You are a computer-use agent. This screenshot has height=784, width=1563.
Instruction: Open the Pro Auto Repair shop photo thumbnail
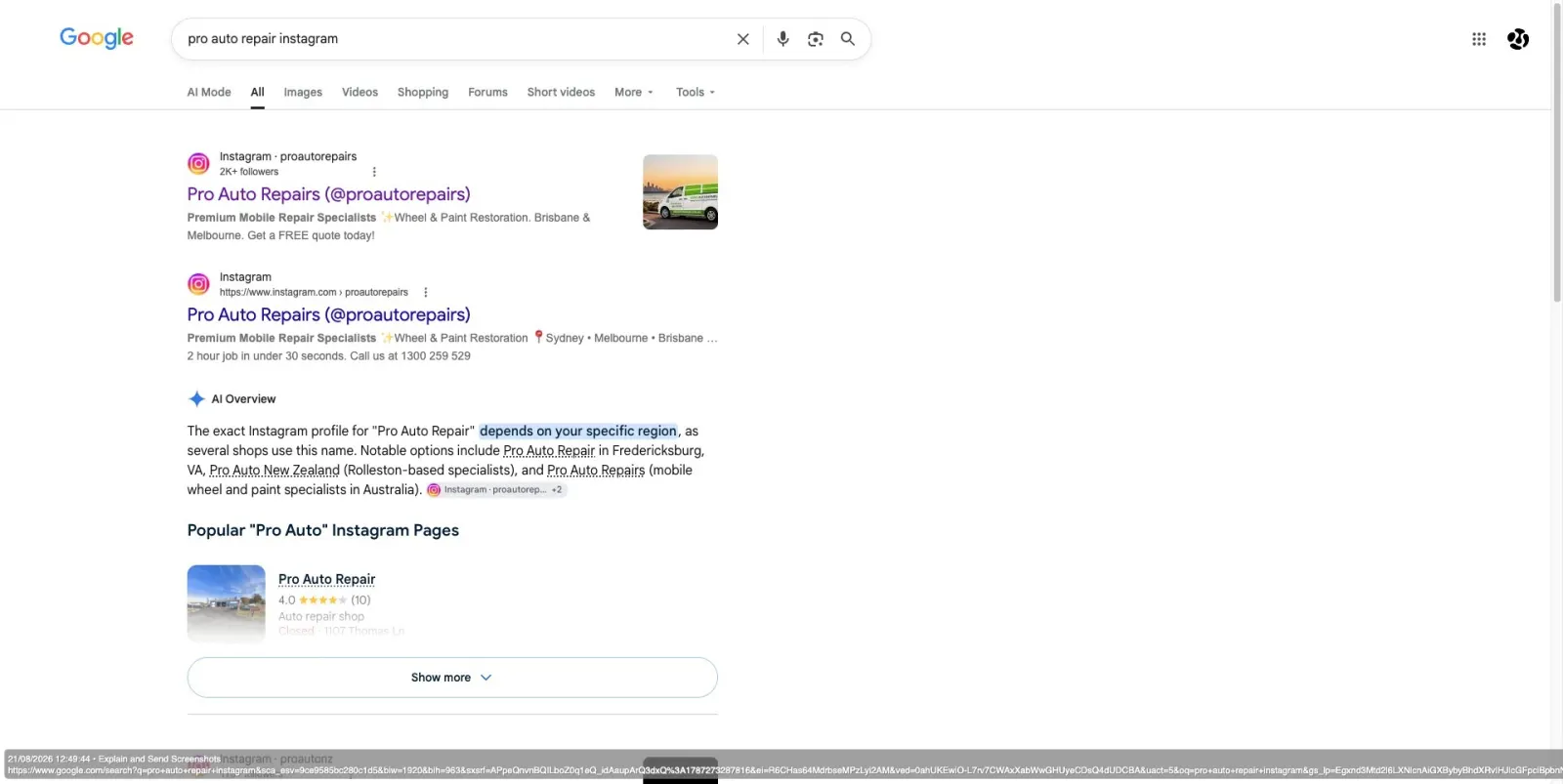click(x=227, y=603)
